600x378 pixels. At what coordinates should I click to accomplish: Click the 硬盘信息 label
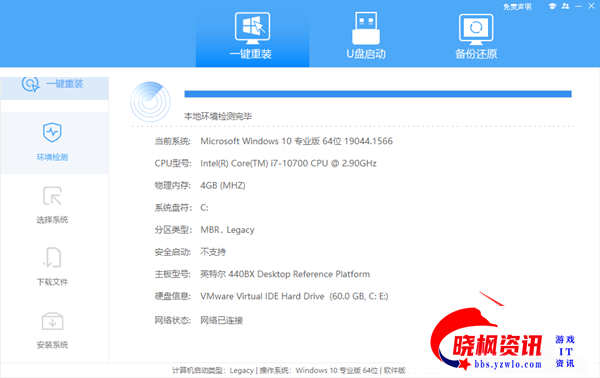pyautogui.click(x=173, y=297)
